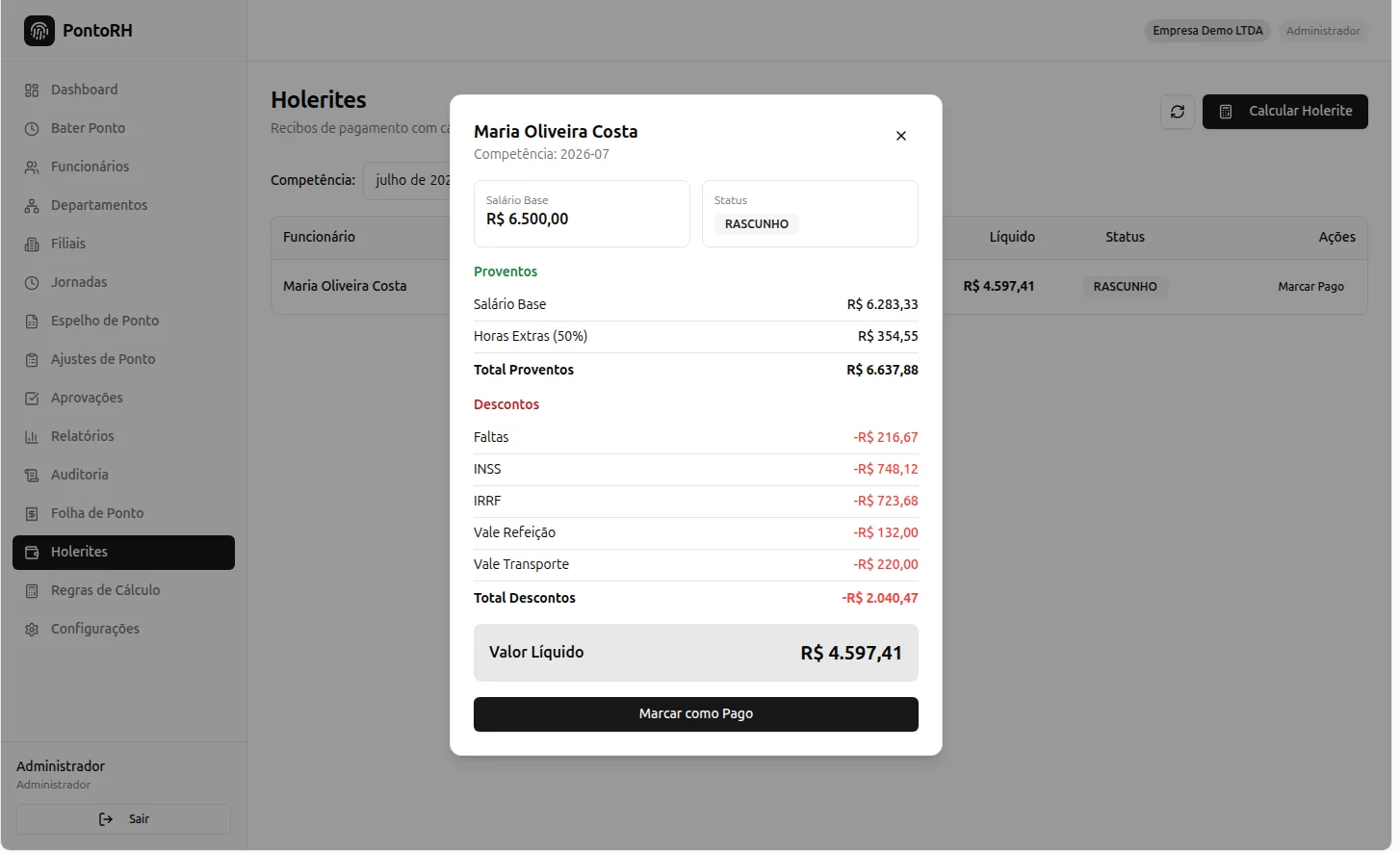The width and height of the screenshot is (1400, 853).
Task: Click the Espelho de Ponto document icon
Action: point(32,321)
